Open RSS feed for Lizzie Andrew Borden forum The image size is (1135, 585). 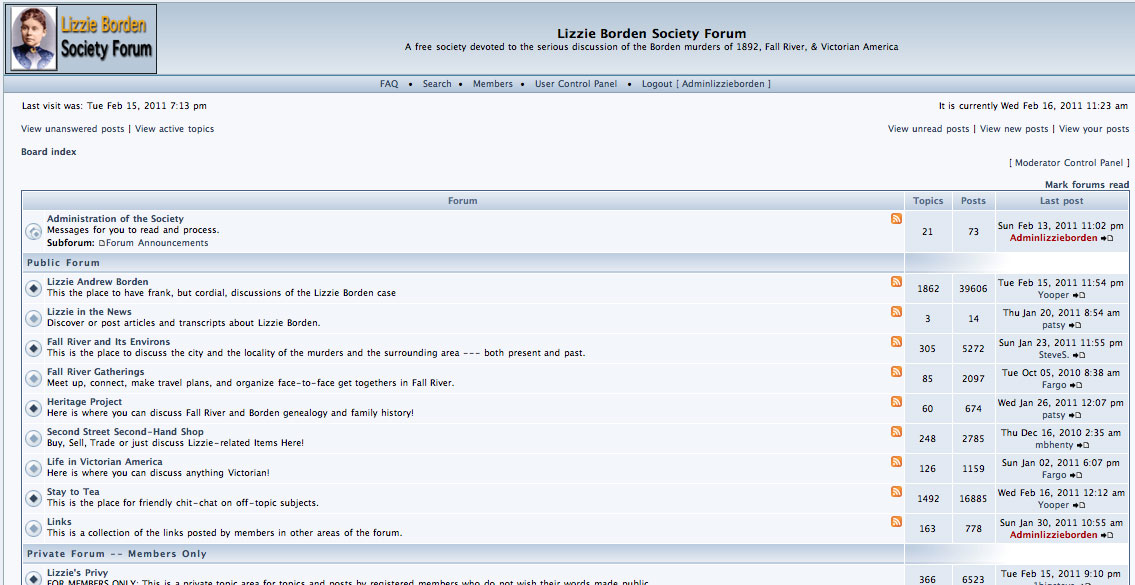pyautogui.click(x=896, y=282)
